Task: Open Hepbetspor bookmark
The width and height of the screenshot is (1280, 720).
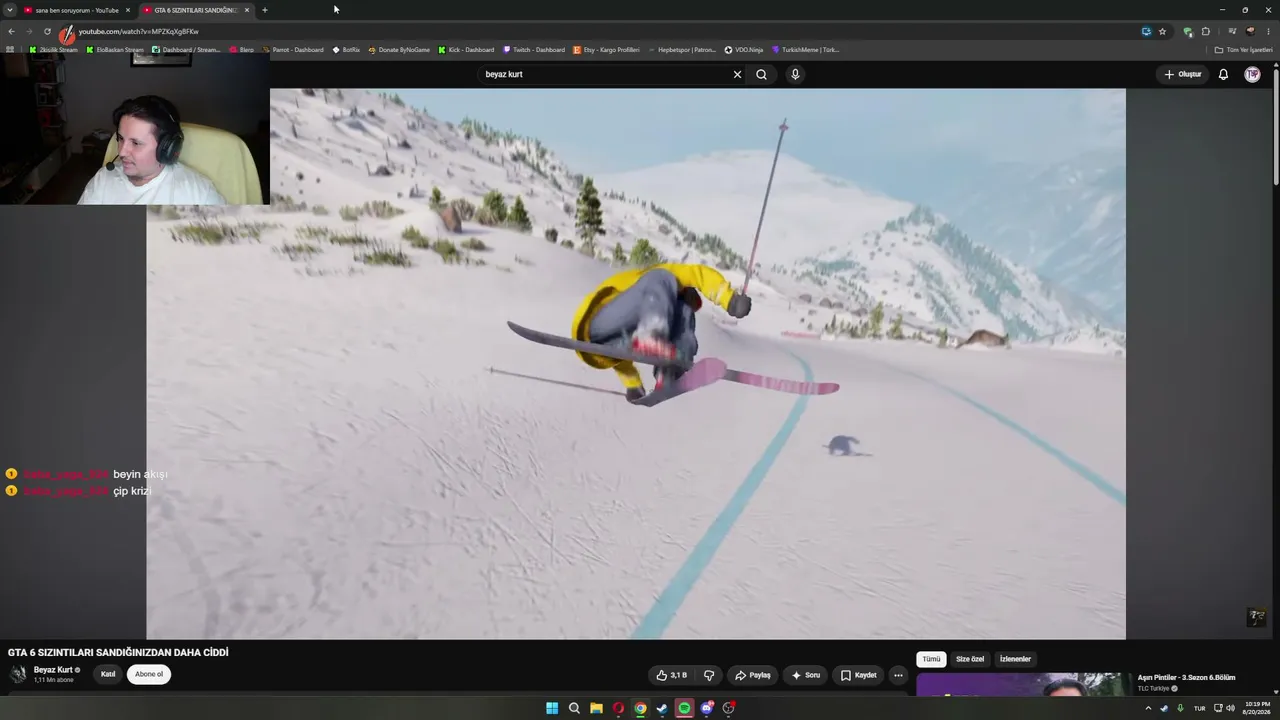Action: [x=682, y=49]
